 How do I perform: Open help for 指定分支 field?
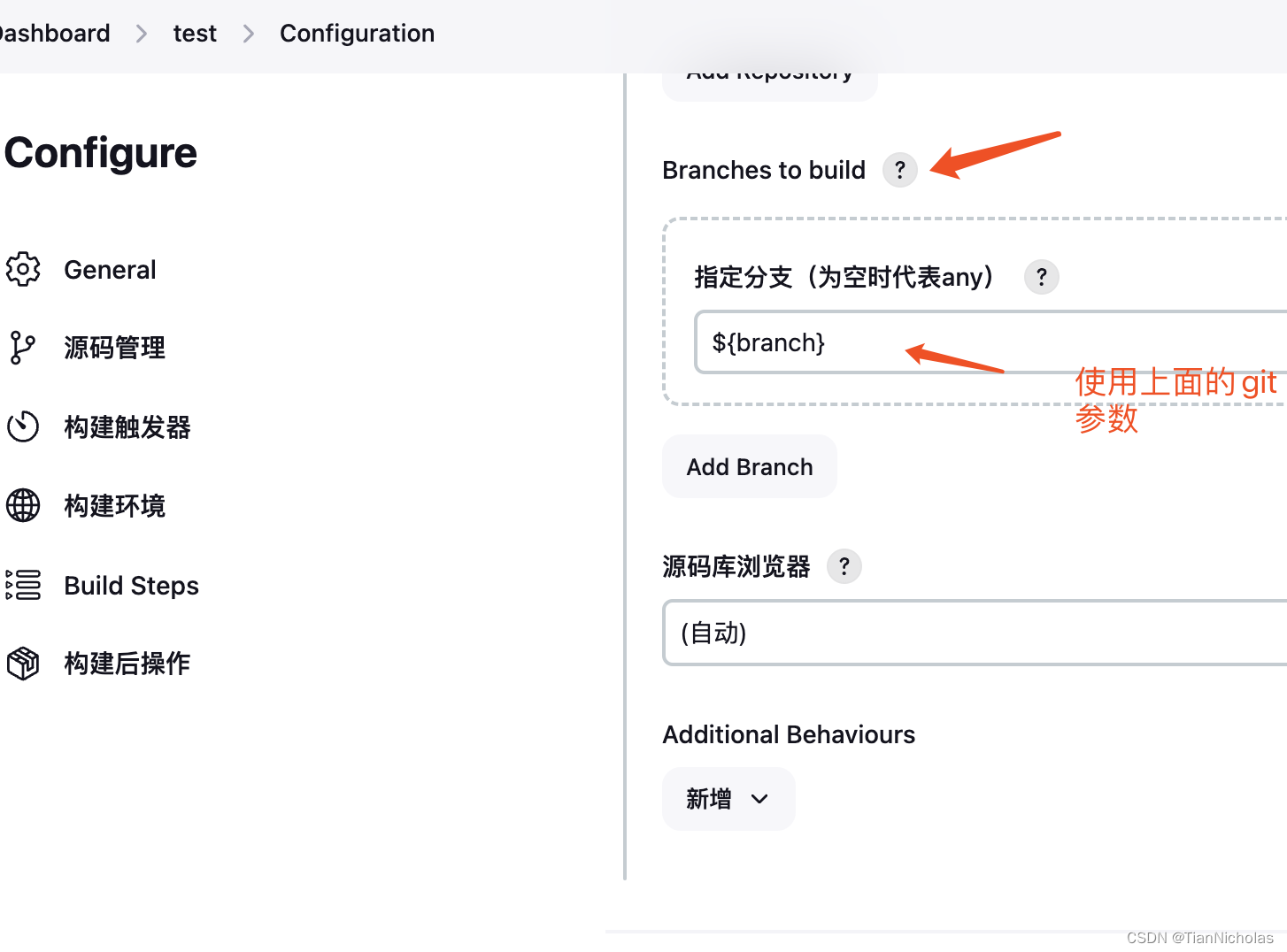tap(1041, 277)
